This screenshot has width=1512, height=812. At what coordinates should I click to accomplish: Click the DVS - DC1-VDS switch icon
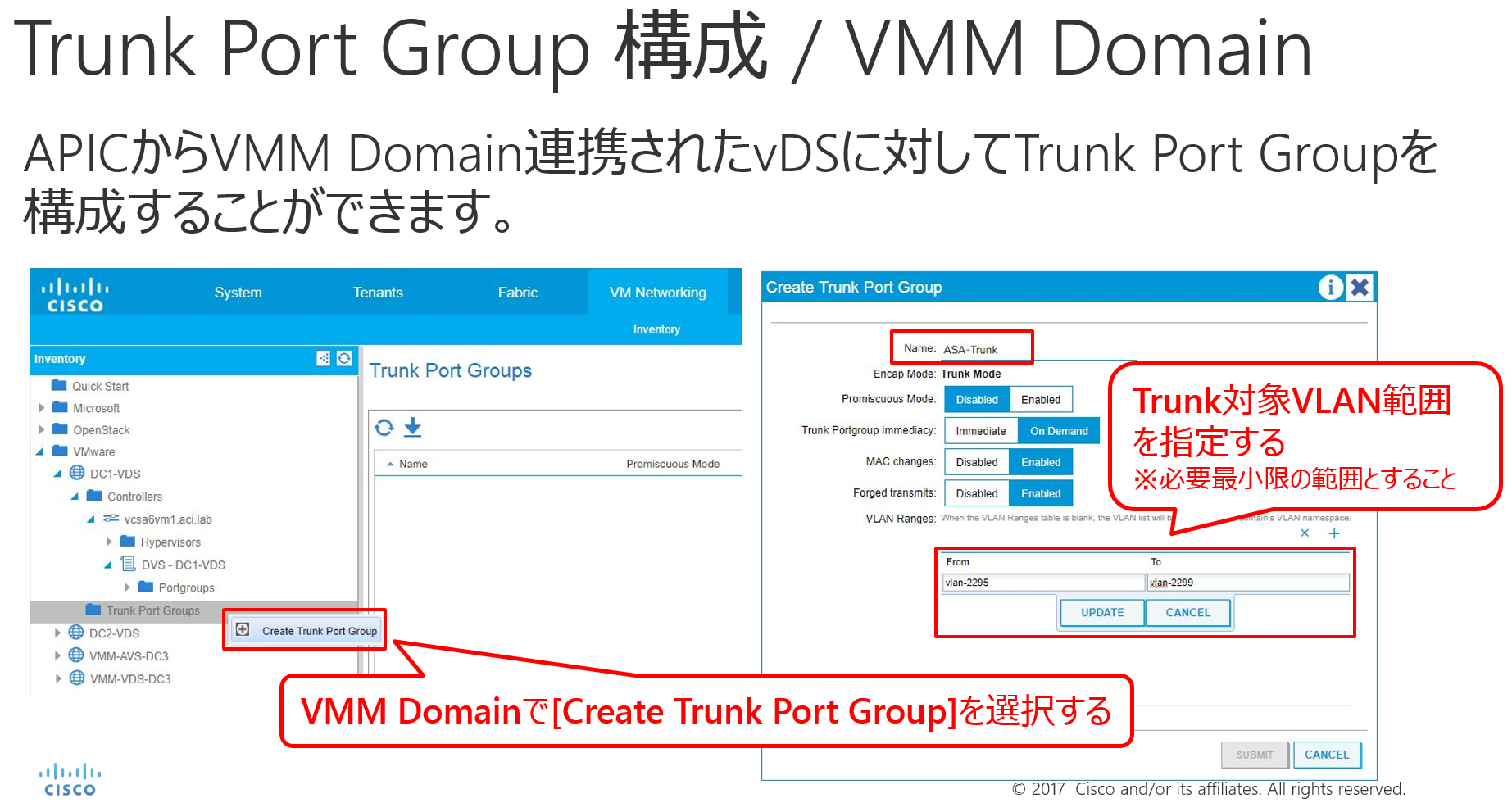point(129,564)
